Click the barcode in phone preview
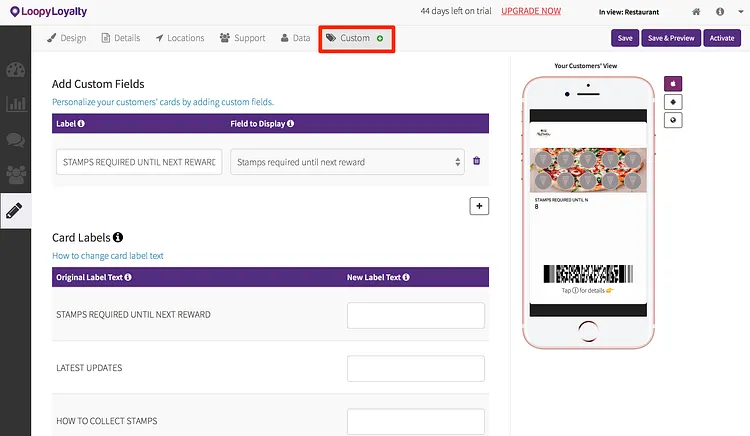This screenshot has height=436, width=750. 588,274
